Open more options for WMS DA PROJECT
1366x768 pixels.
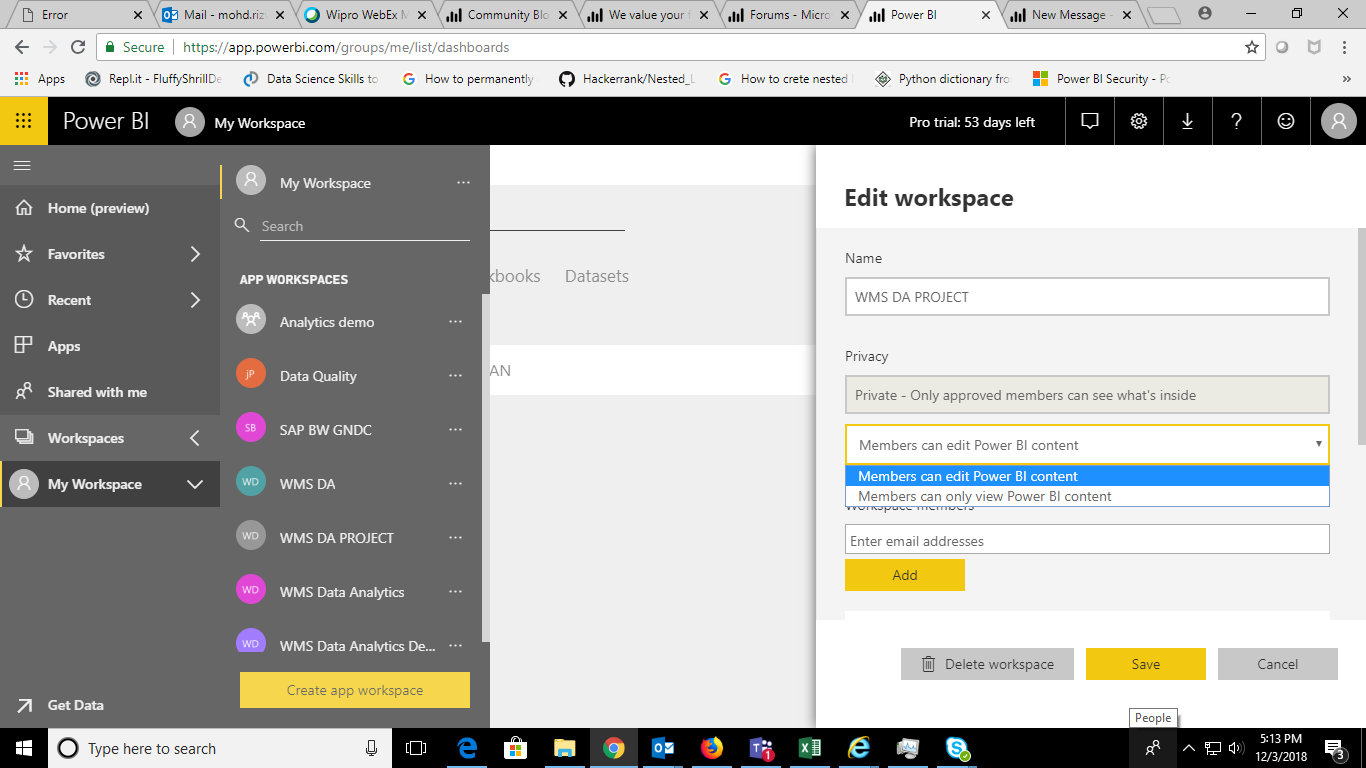(456, 538)
